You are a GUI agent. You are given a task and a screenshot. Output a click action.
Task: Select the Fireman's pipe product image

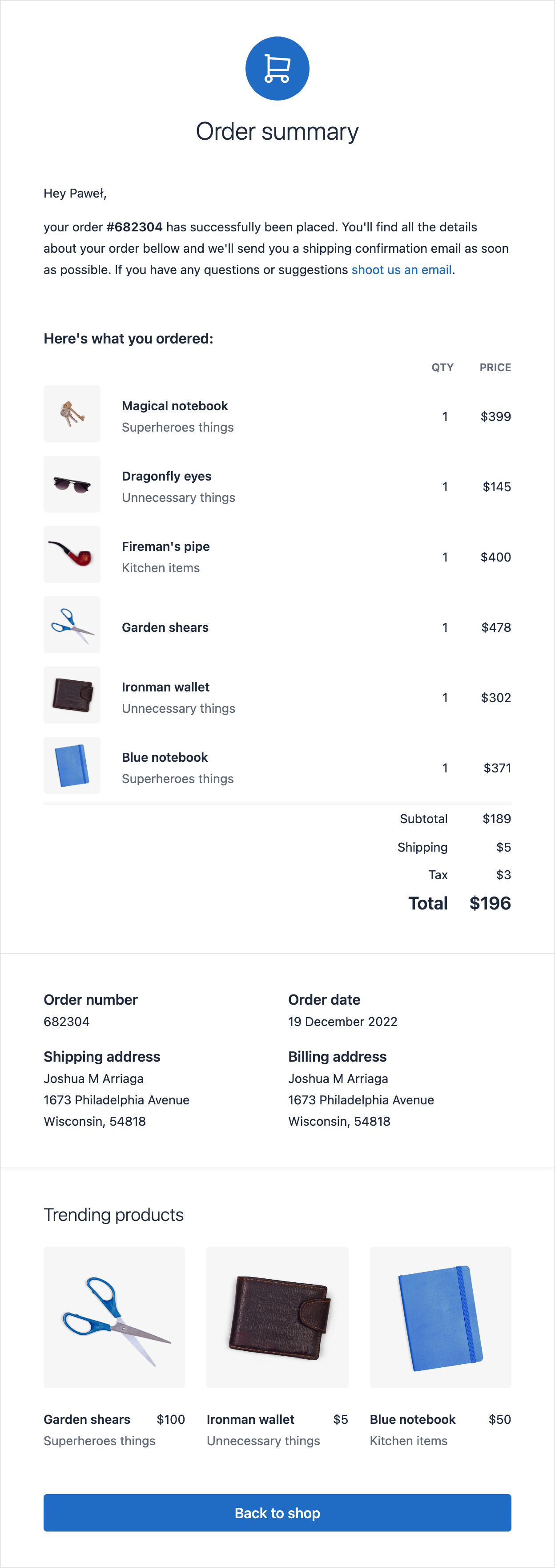pyautogui.click(x=72, y=554)
